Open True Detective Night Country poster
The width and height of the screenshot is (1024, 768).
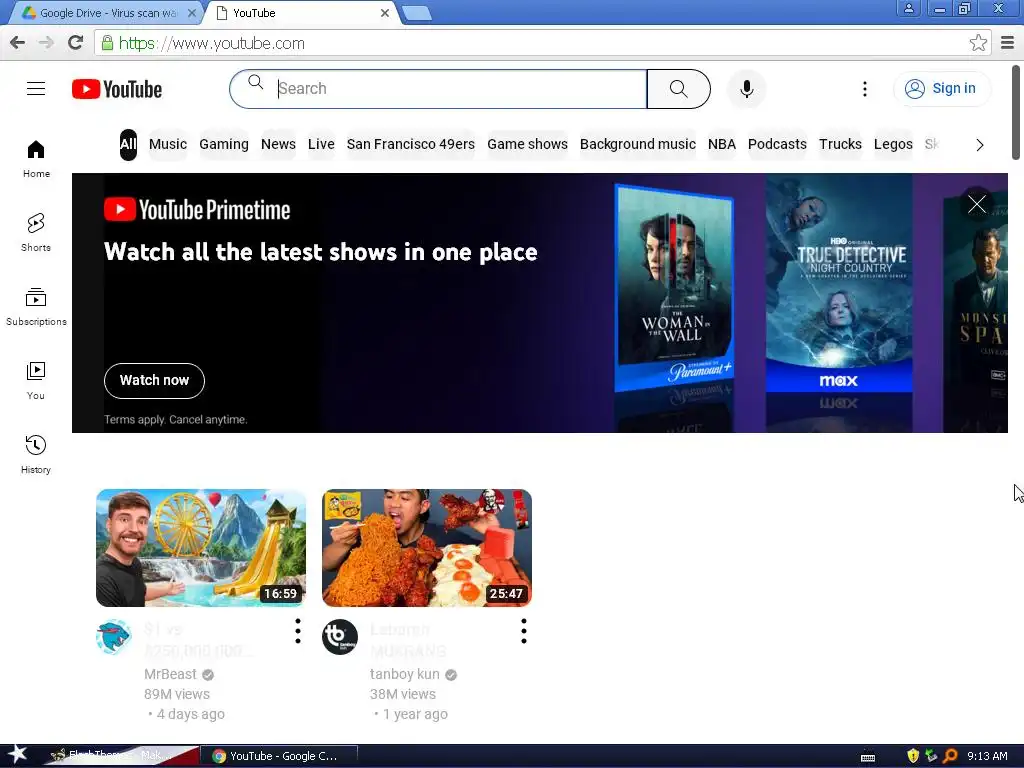839,283
